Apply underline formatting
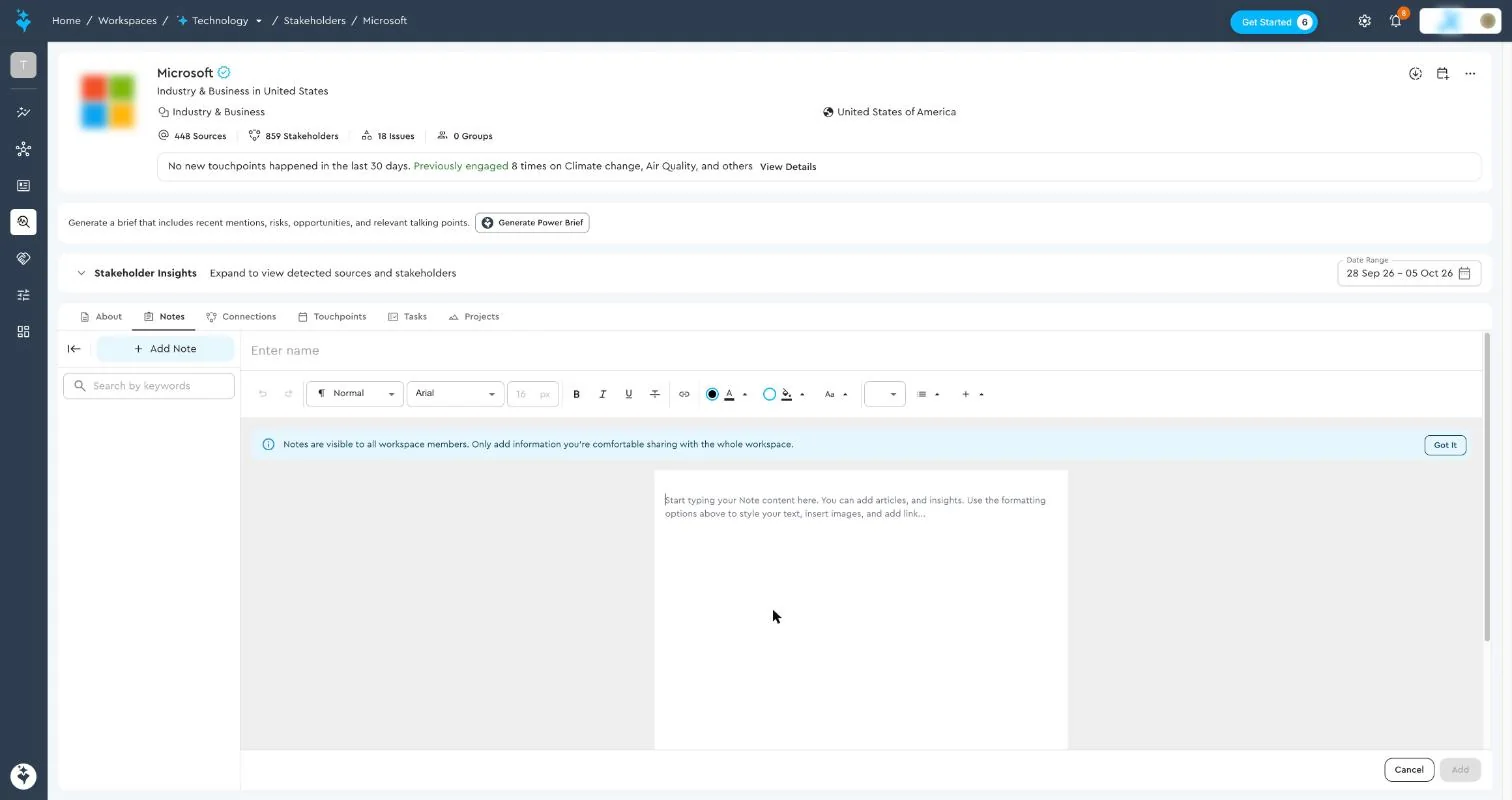Image resolution: width=1512 pixels, height=800 pixels. pyautogui.click(x=628, y=394)
